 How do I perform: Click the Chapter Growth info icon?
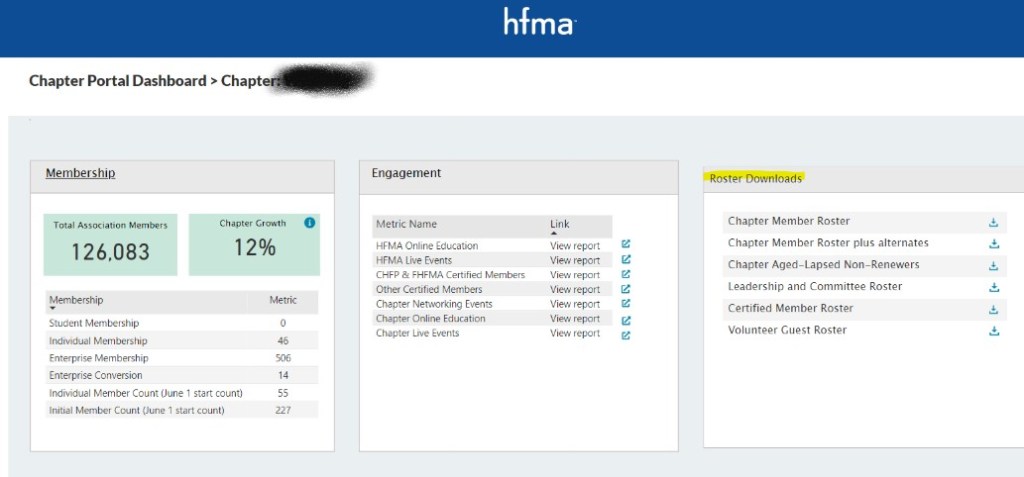[x=309, y=223]
